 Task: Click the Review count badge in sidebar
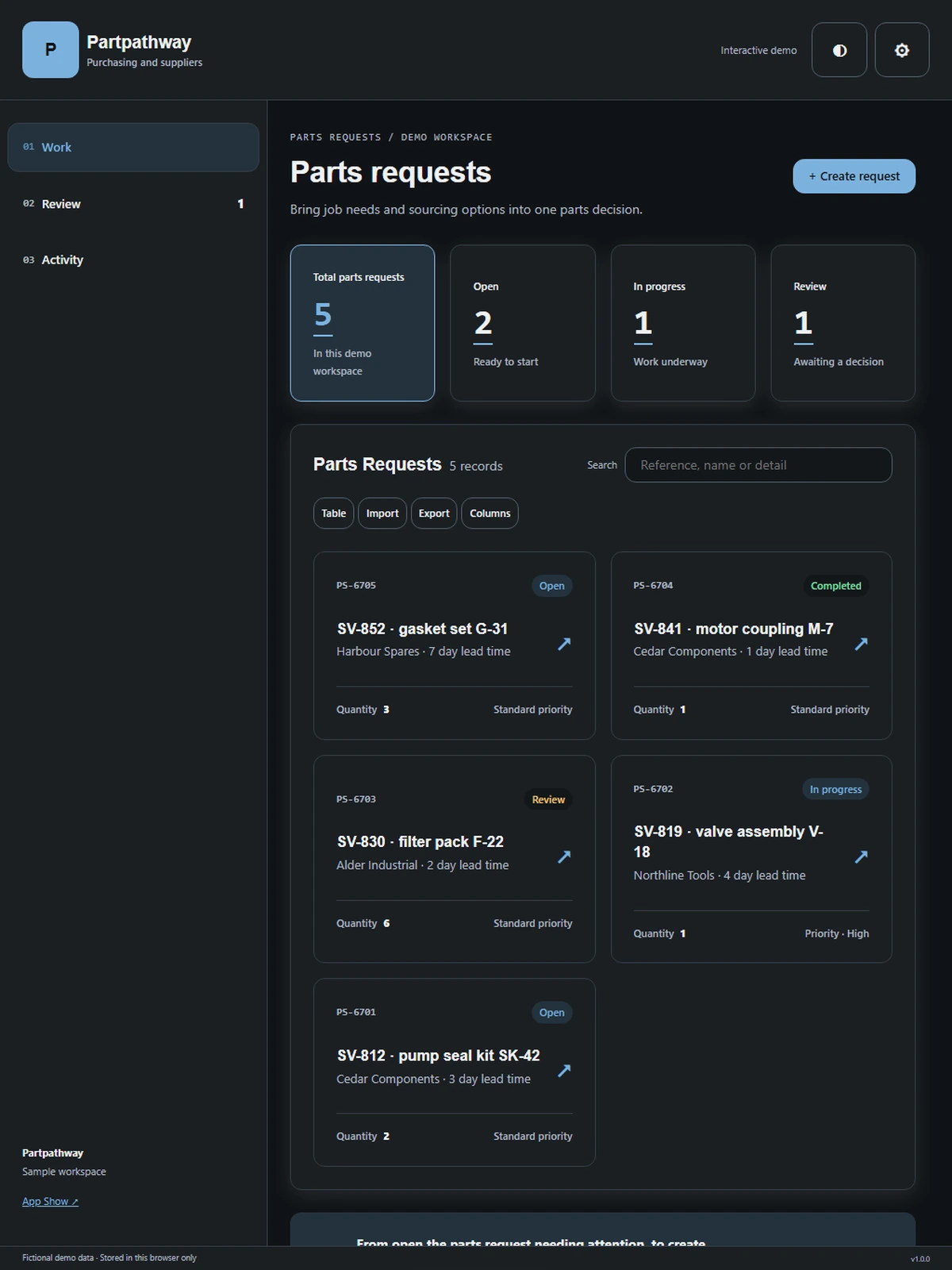[240, 204]
